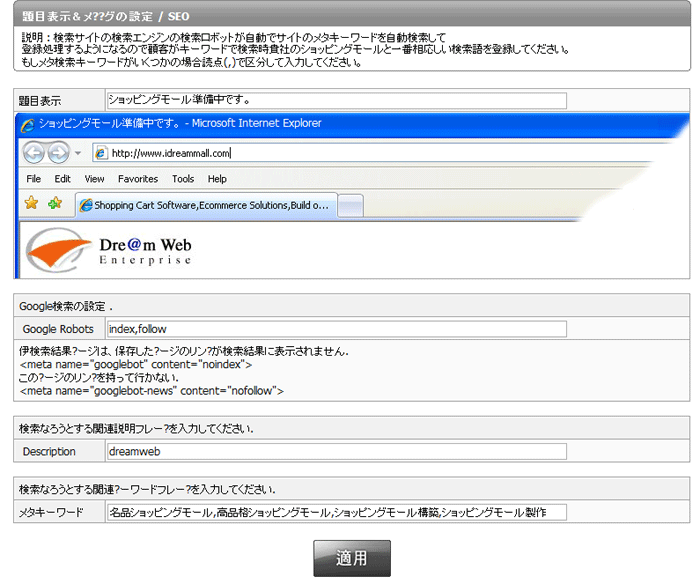Open the recent pages dropdown arrow beside Forward
This screenshot has width=700, height=584.
[x=78, y=153]
